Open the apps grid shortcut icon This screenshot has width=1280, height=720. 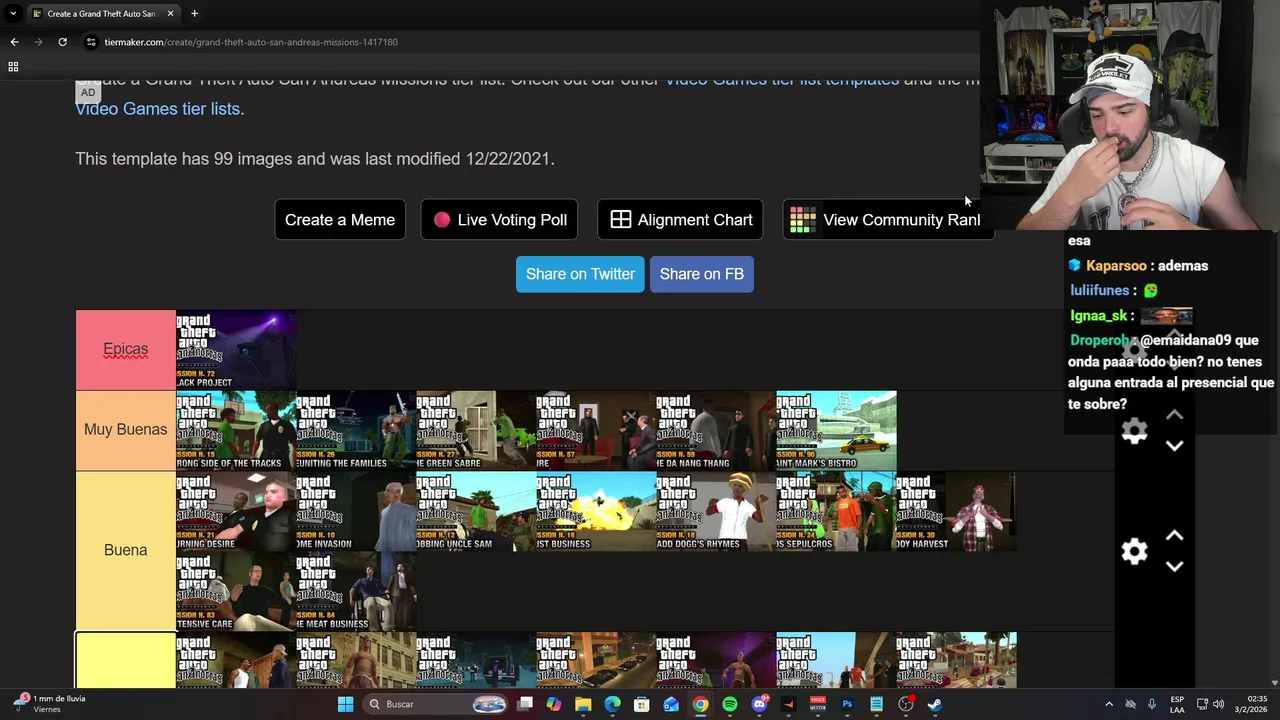tap(13, 67)
